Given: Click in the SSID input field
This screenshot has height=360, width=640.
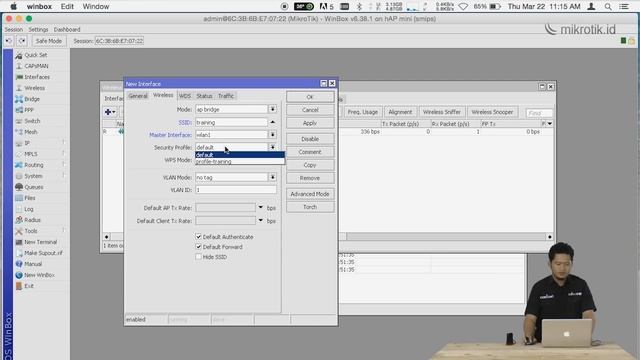Looking at the screenshot, I should pos(231,122).
